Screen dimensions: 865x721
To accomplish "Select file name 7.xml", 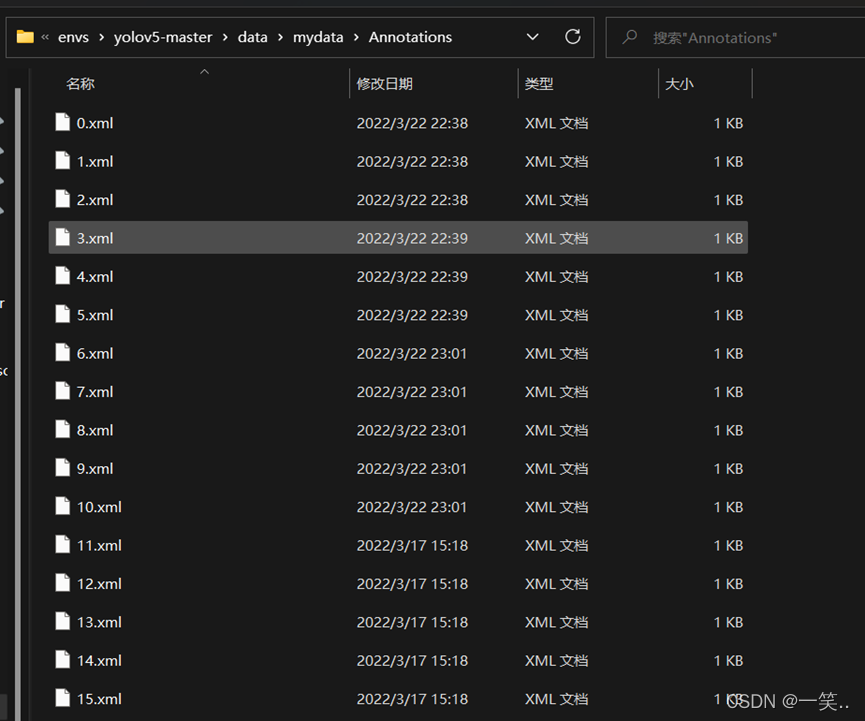I will (95, 392).
